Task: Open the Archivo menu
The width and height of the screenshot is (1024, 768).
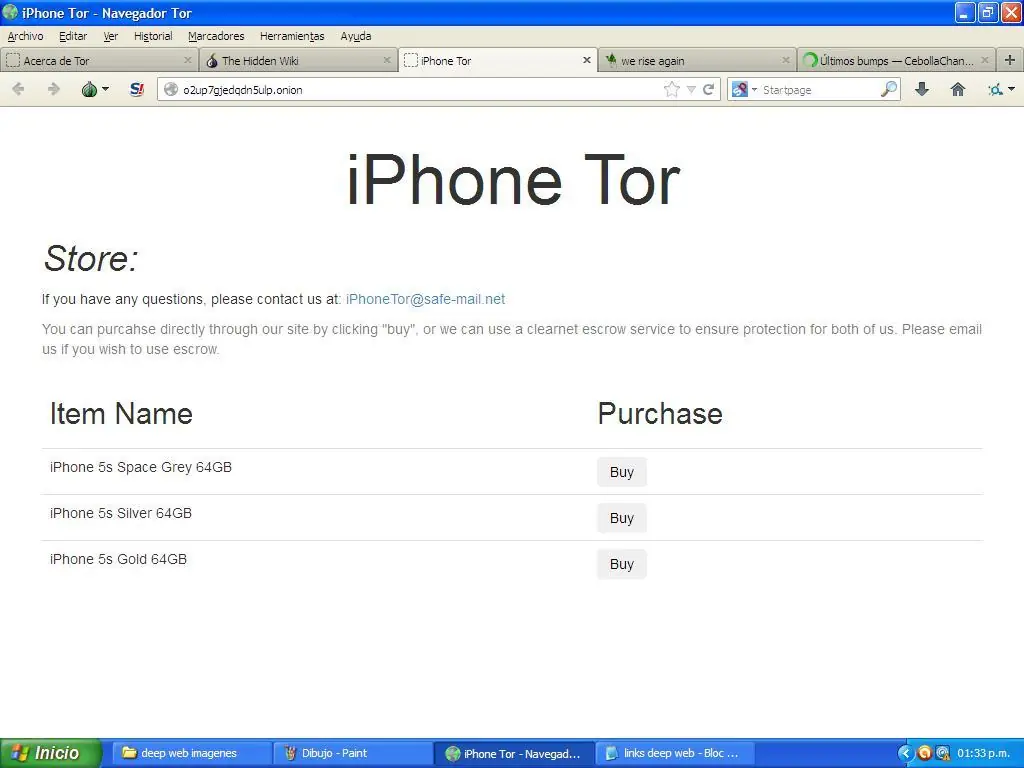Action: coord(25,36)
